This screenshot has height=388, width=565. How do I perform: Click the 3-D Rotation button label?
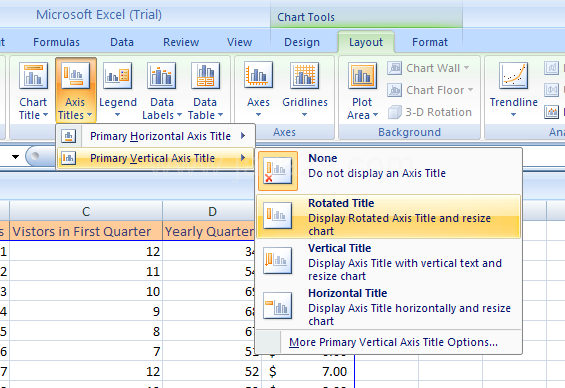(x=439, y=112)
